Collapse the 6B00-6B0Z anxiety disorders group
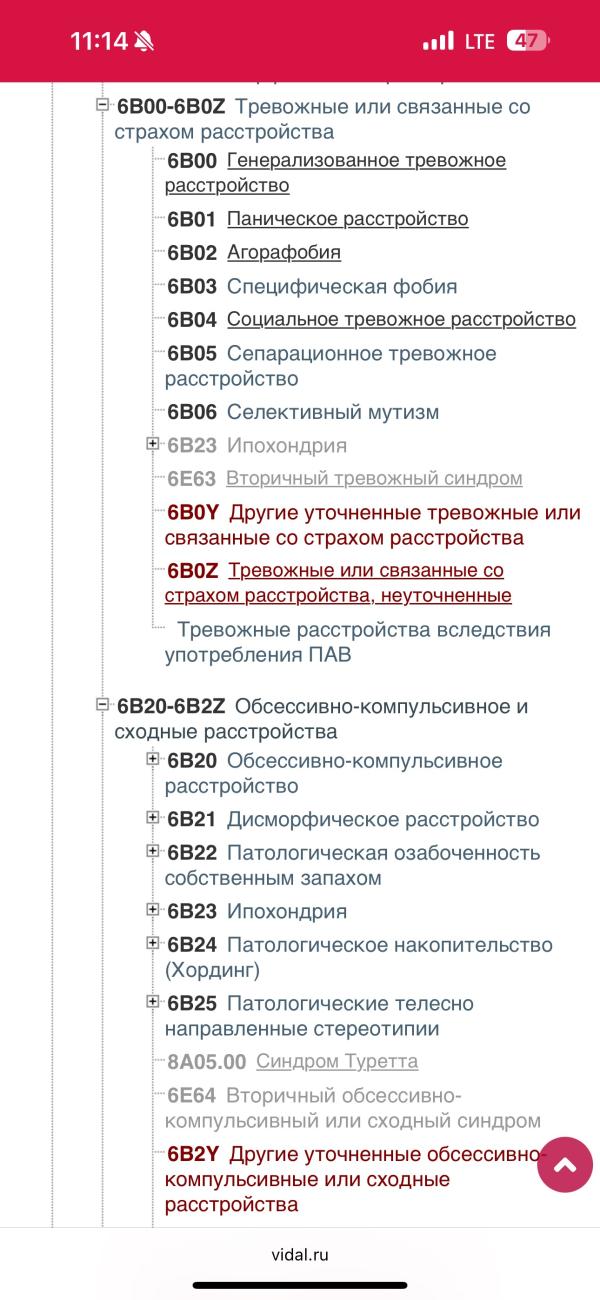This screenshot has height=1300, width=600. (x=102, y=104)
